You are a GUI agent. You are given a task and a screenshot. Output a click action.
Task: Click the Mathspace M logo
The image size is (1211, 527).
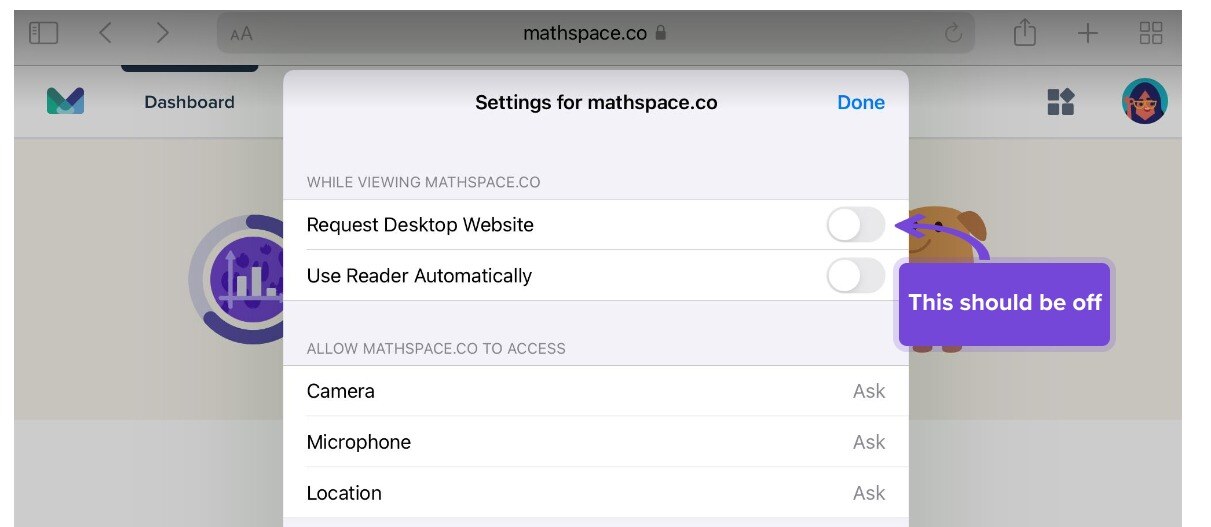(65, 101)
